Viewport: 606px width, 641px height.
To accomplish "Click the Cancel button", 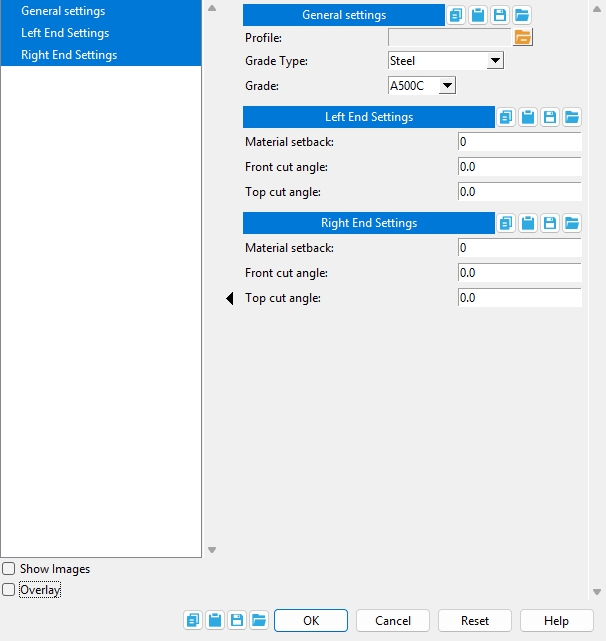I will [x=393, y=620].
